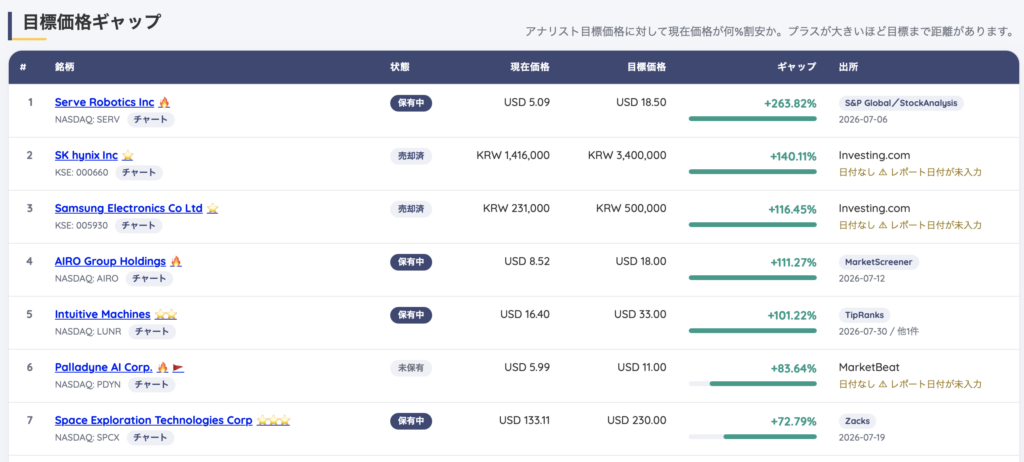This screenshot has width=1024, height=462.
Task: Click the +116.45% gap value
Action: click(x=793, y=209)
